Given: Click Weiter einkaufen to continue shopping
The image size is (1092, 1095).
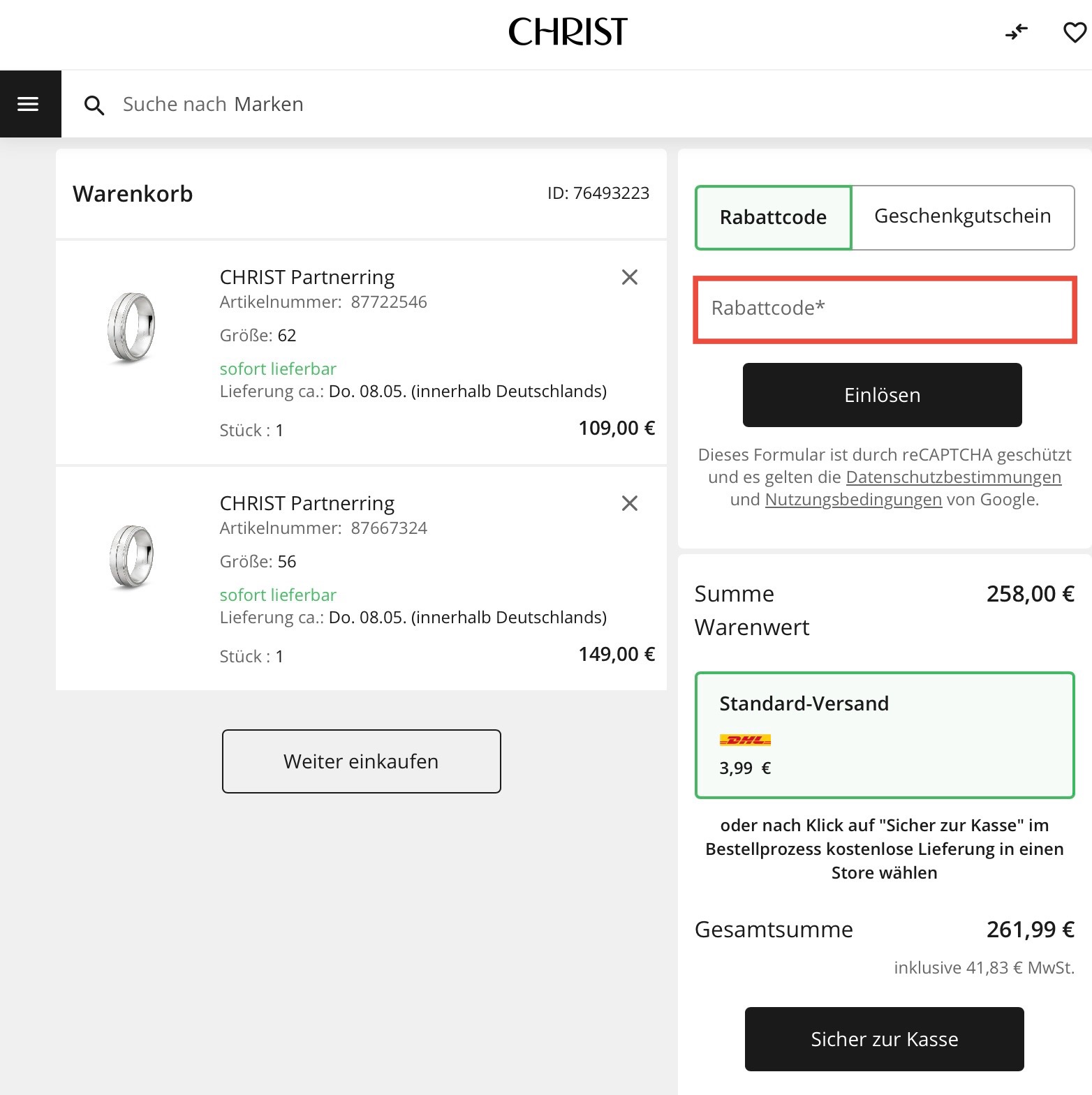Looking at the screenshot, I should click(x=361, y=761).
